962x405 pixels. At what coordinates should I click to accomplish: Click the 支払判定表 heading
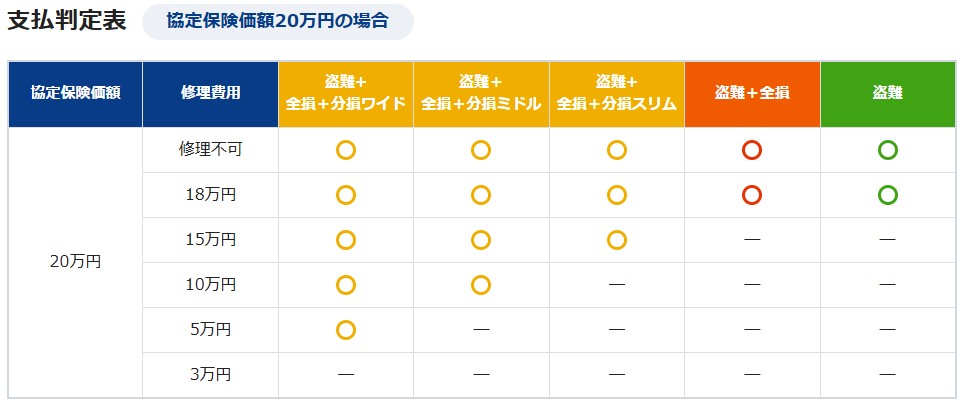(67, 21)
